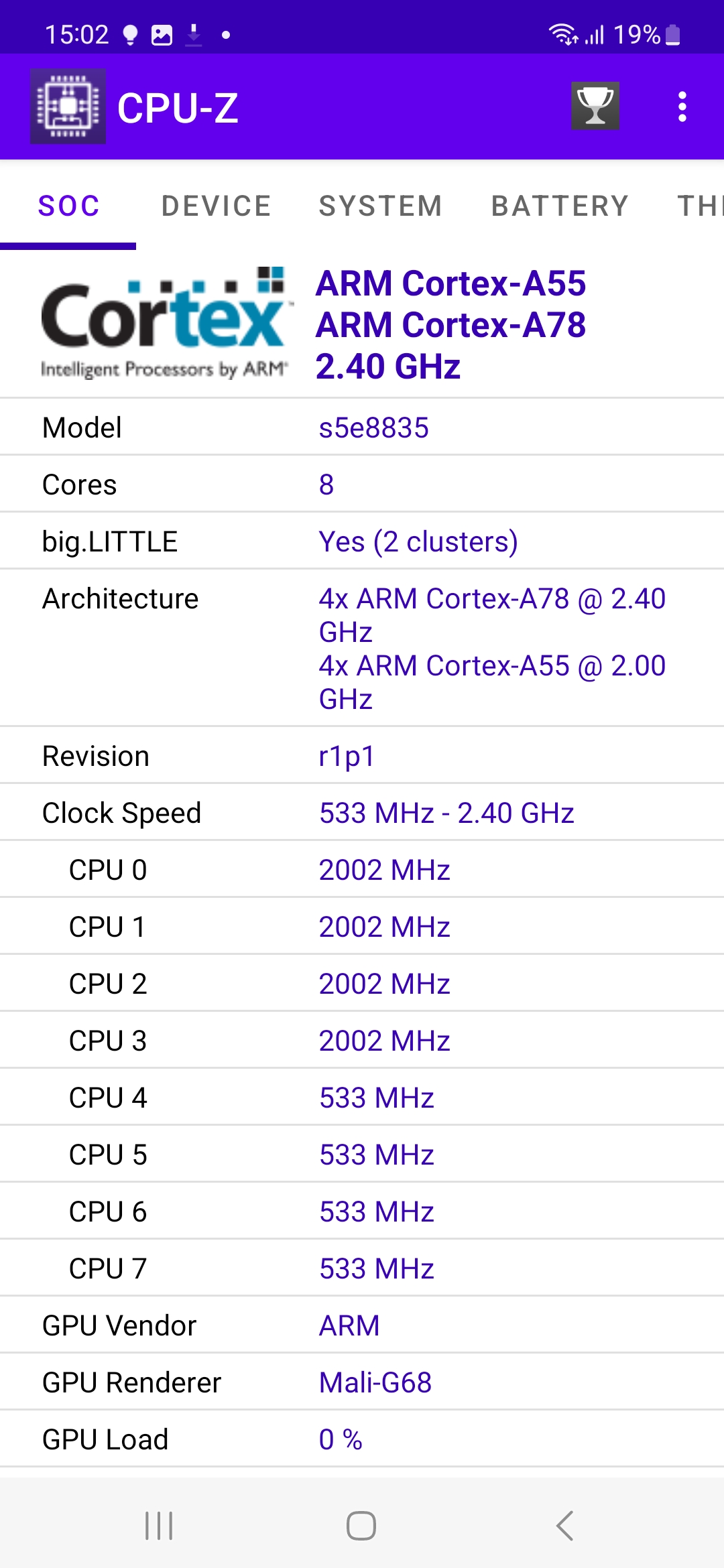Tap the battery icon in status bar
The width and height of the screenshot is (724, 1568).
click(673, 35)
